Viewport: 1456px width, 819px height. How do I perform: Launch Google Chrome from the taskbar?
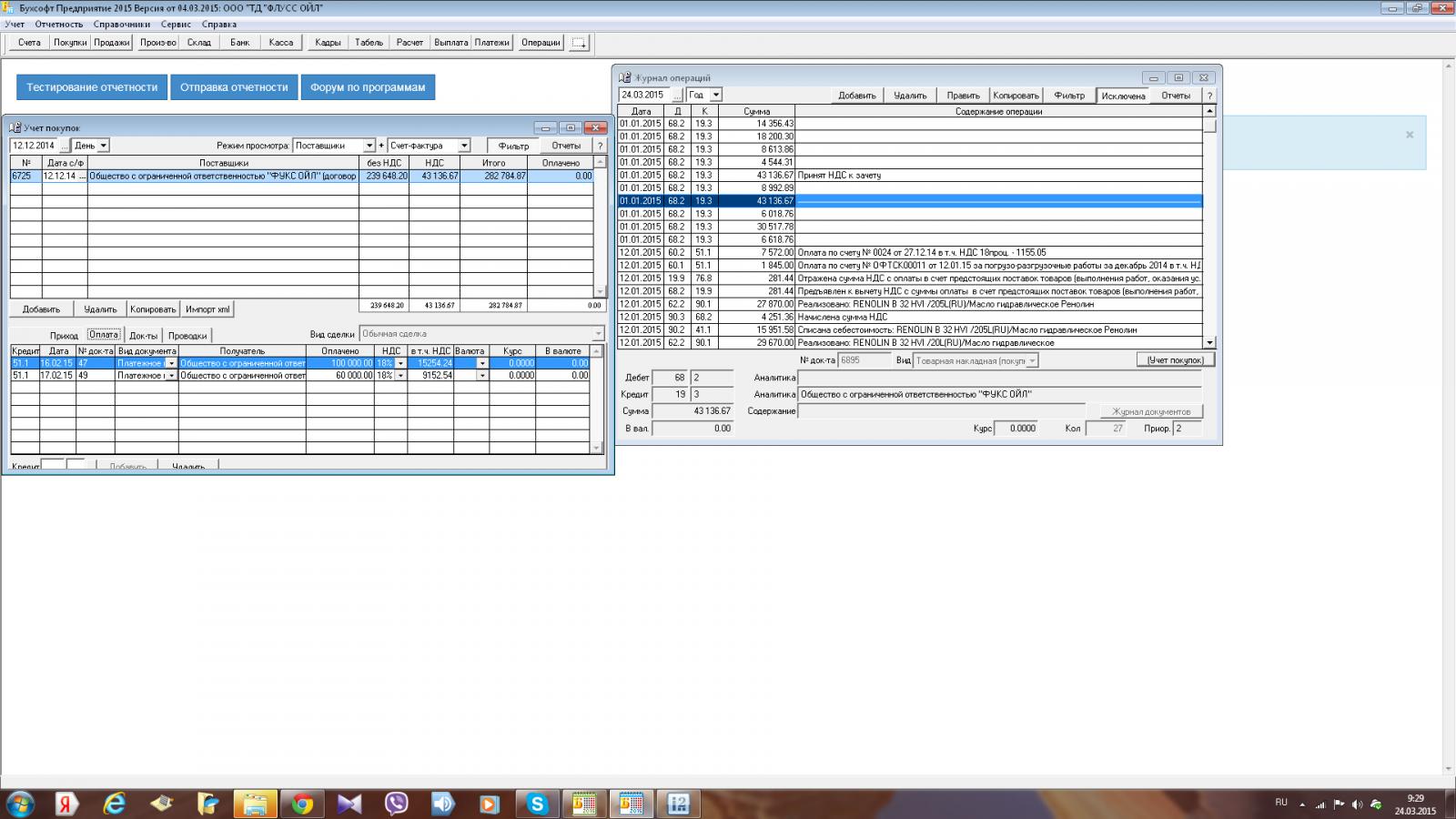click(302, 804)
